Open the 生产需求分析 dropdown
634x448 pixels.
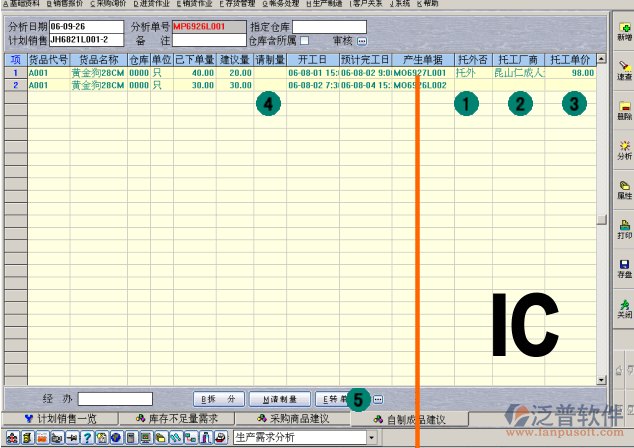pos(372,438)
